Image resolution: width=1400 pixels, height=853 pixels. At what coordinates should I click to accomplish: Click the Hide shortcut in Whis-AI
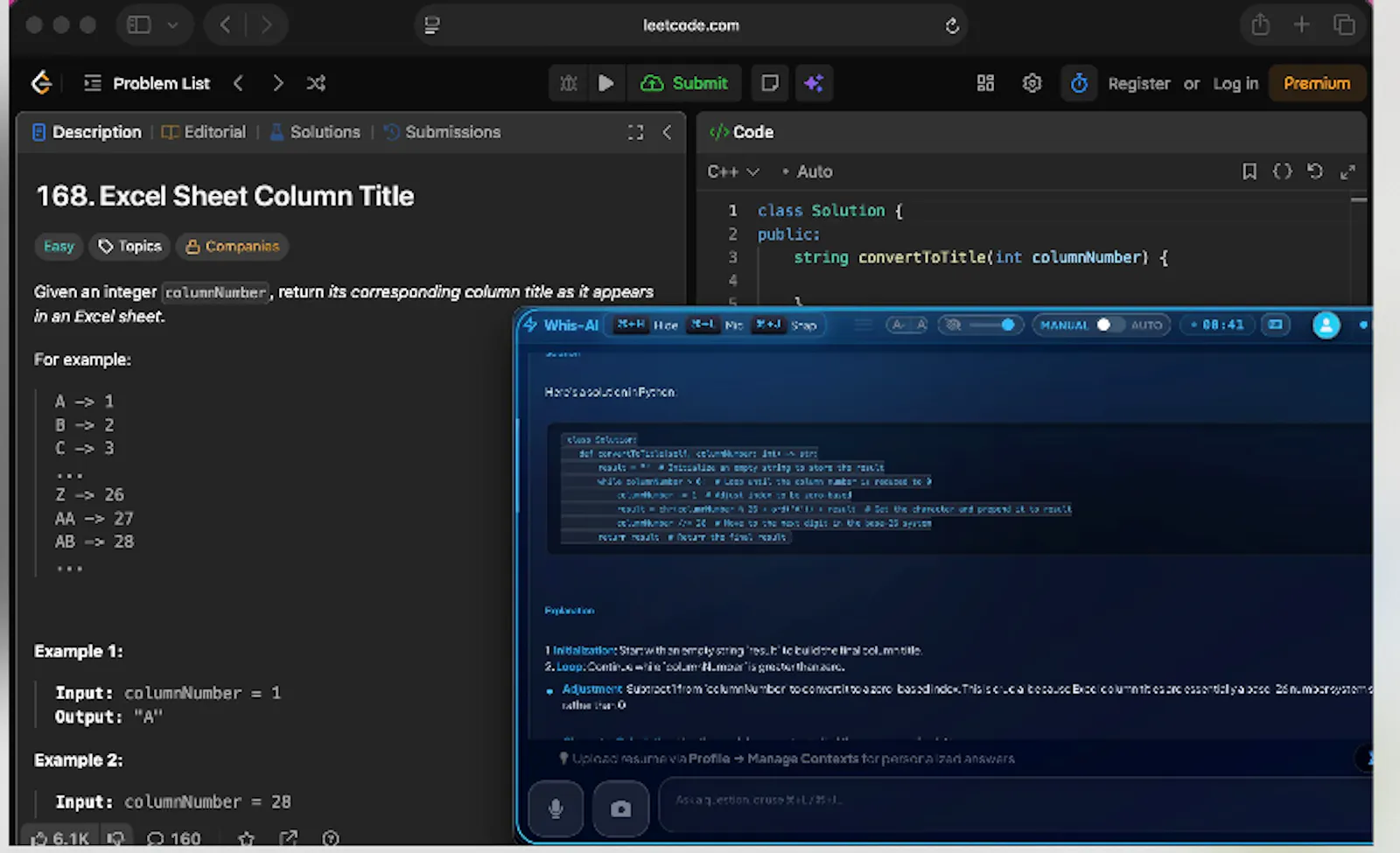(647, 325)
